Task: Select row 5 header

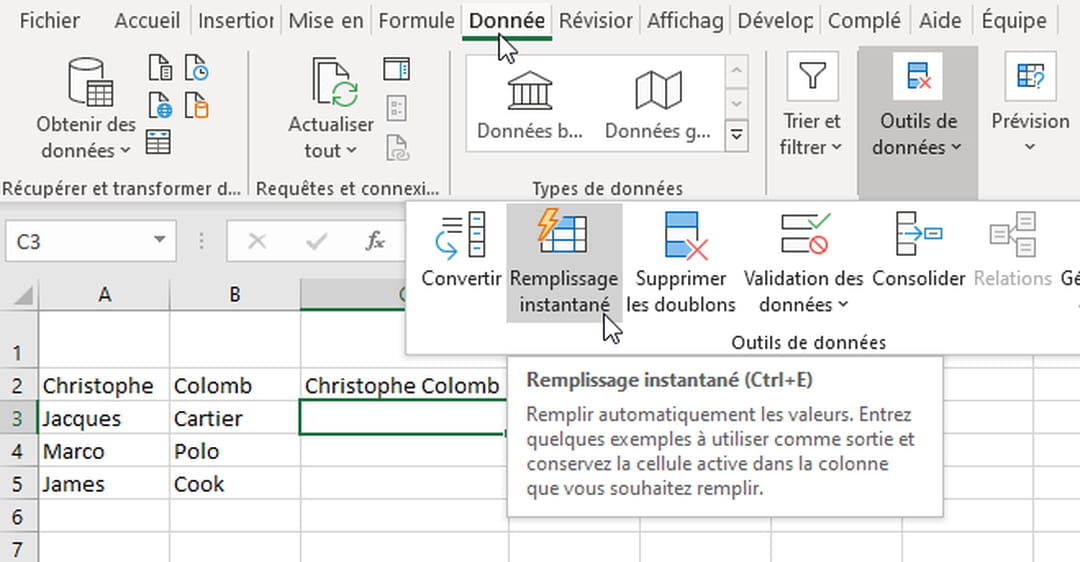Action: coord(18,484)
